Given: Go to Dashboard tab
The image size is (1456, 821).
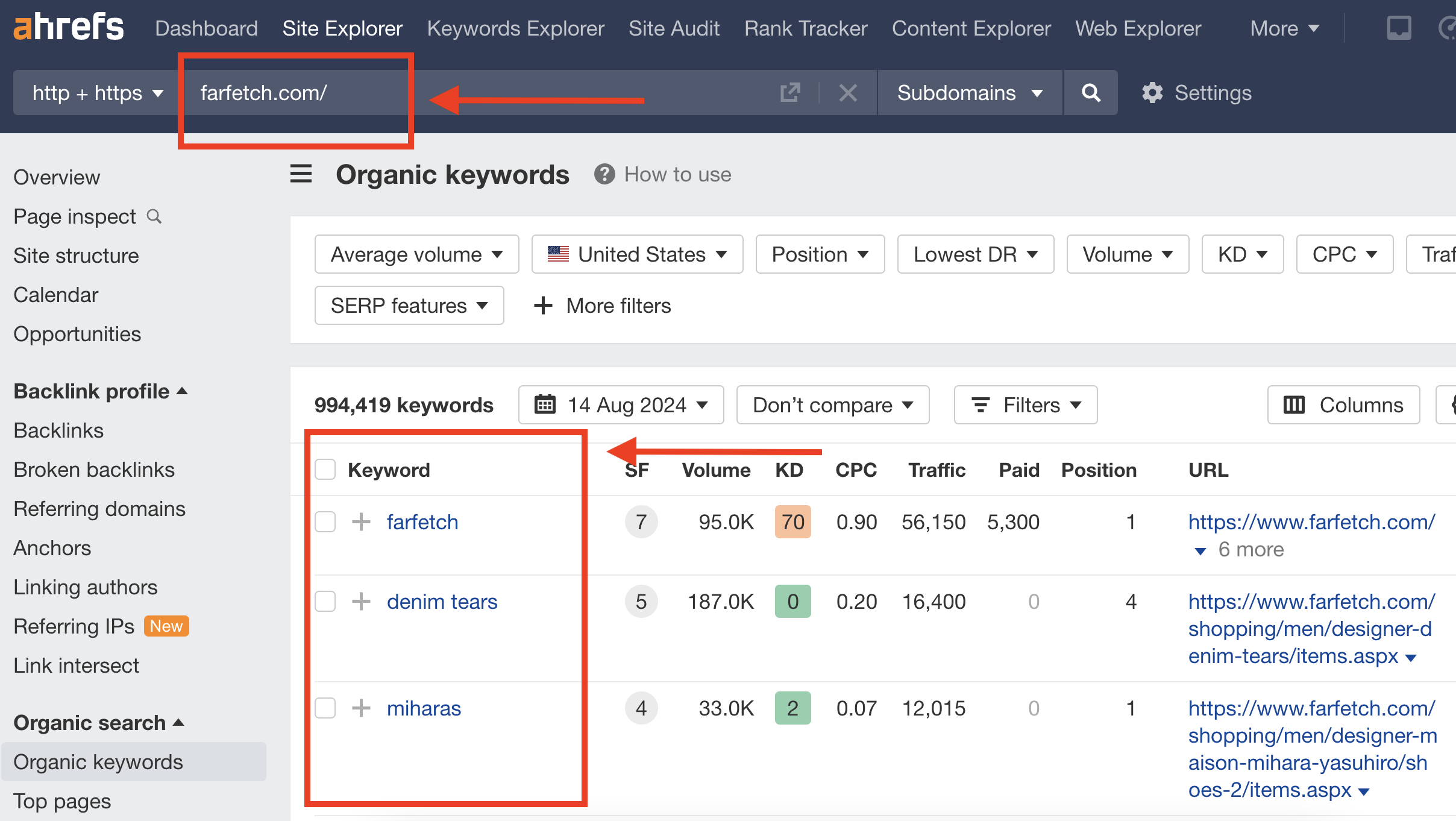Looking at the screenshot, I should click(x=206, y=28).
